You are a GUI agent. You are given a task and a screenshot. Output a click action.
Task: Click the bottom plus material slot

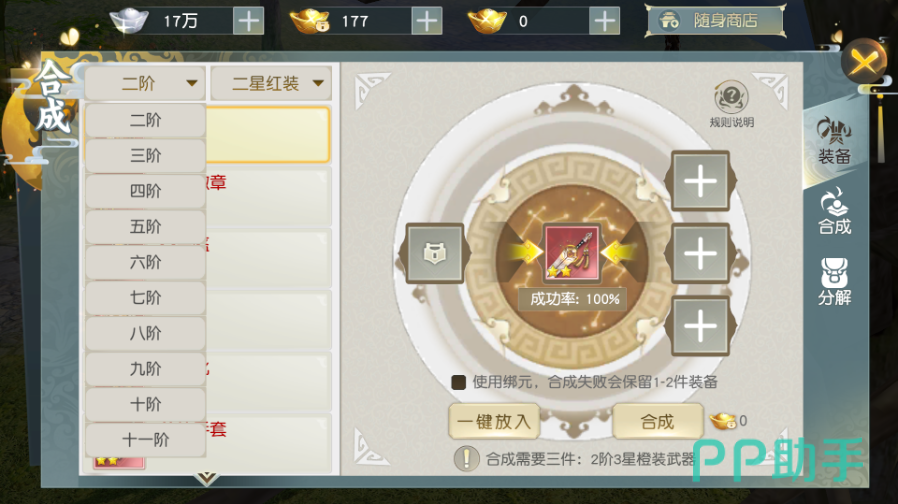tap(700, 326)
